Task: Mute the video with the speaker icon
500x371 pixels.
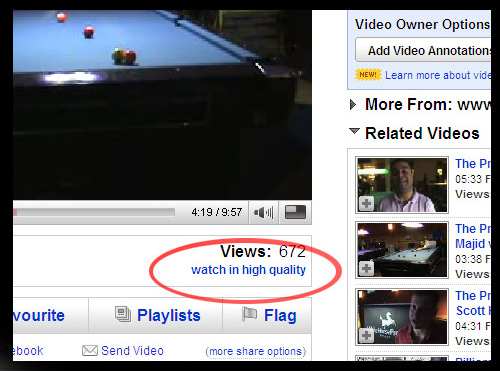Action: tap(263, 212)
